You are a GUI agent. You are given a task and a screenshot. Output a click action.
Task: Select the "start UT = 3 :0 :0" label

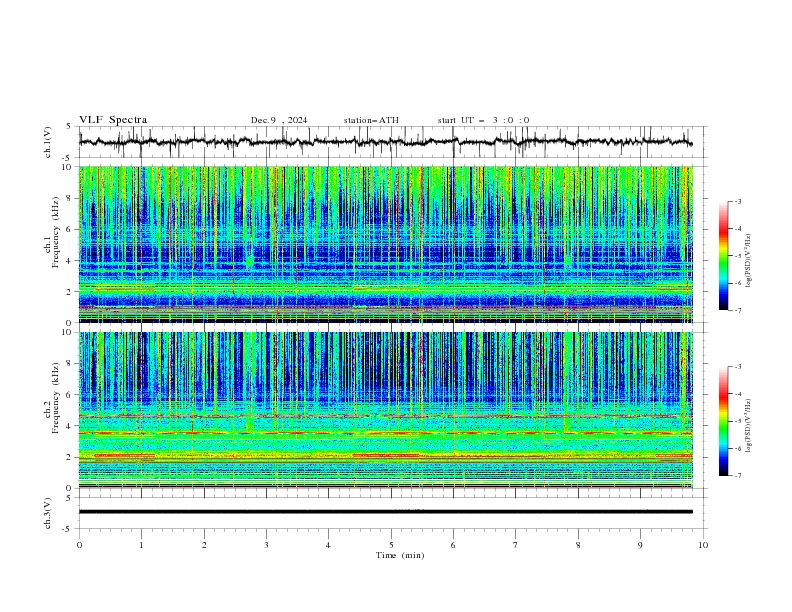coord(483,120)
